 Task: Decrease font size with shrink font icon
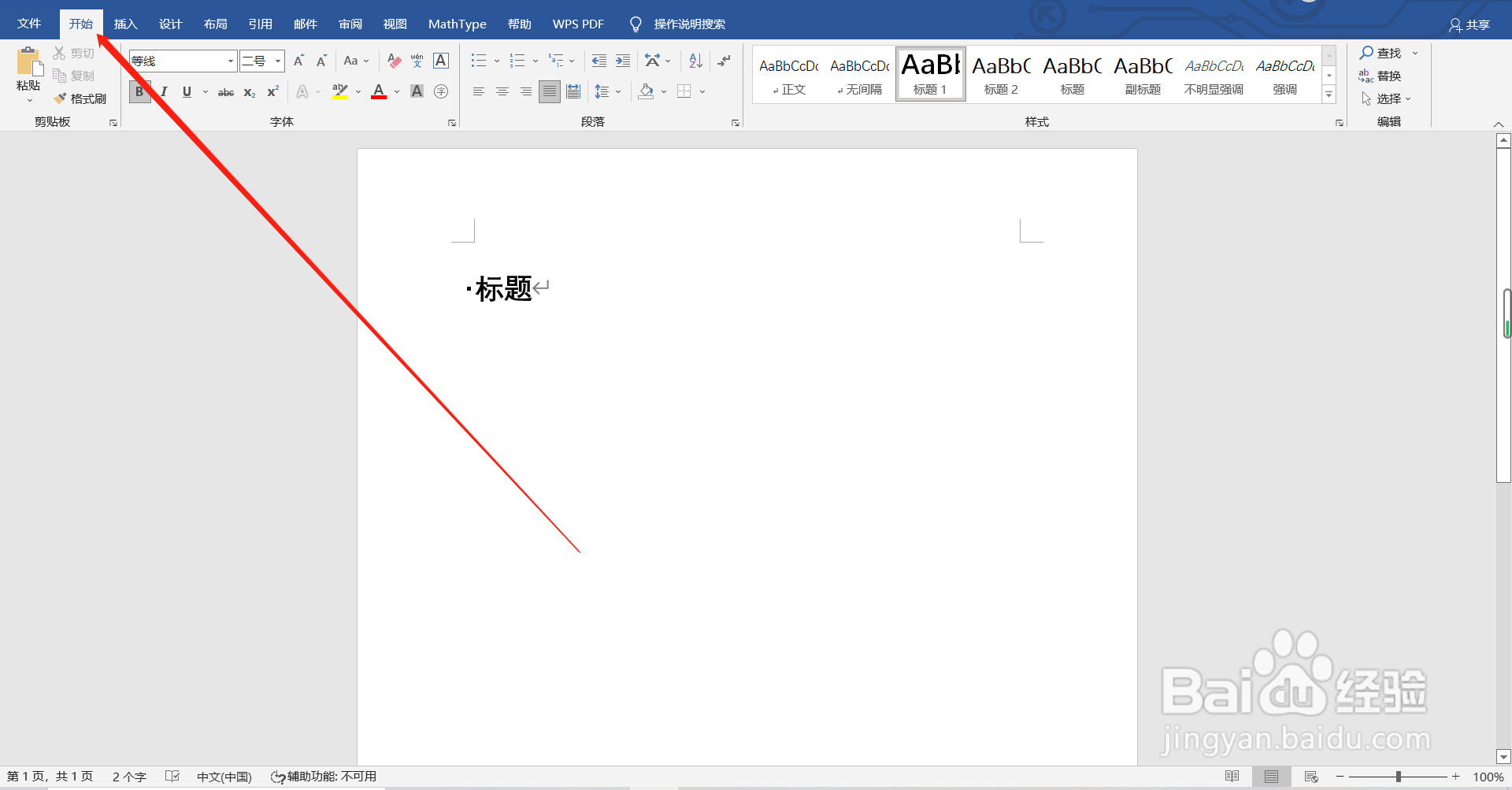[321, 61]
